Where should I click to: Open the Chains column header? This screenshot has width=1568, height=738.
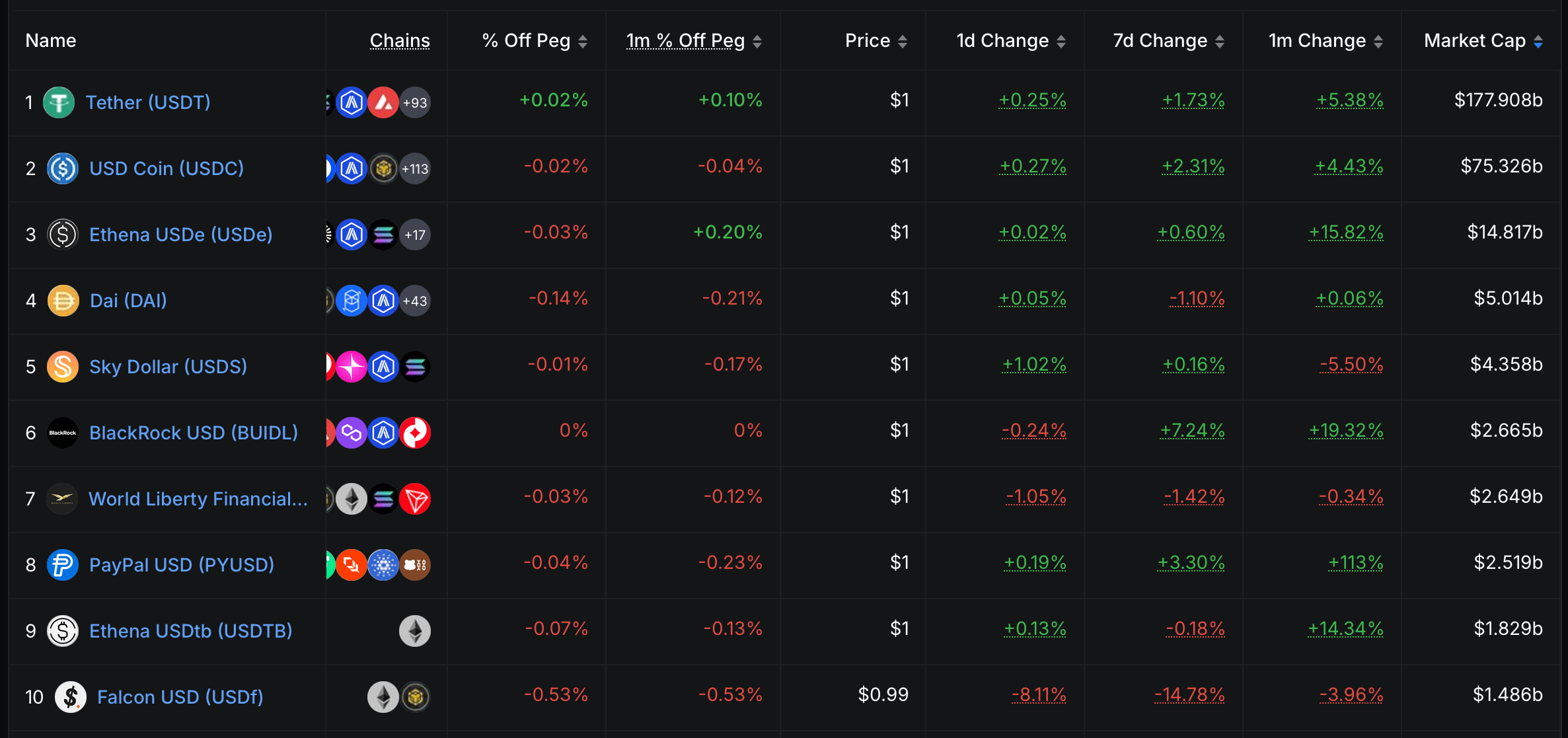coord(400,41)
